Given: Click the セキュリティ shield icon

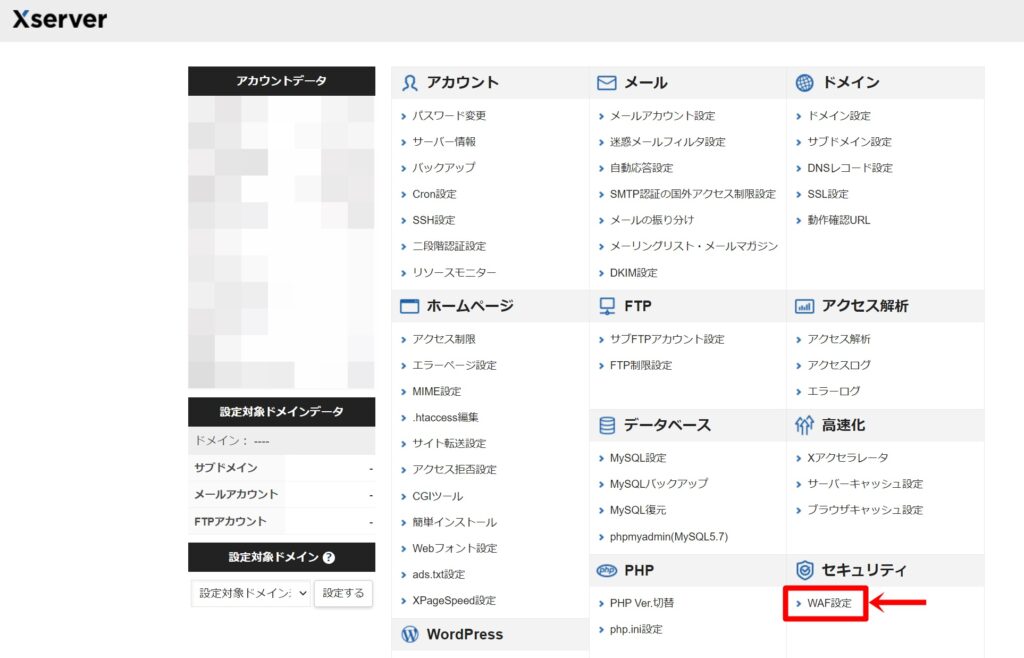Looking at the screenshot, I should click(x=805, y=570).
